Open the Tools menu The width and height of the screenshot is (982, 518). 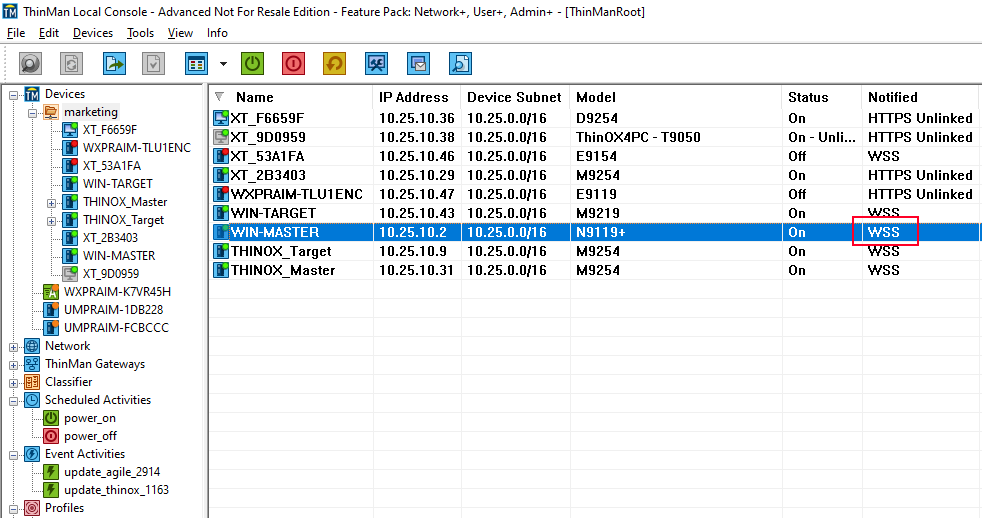coord(140,33)
